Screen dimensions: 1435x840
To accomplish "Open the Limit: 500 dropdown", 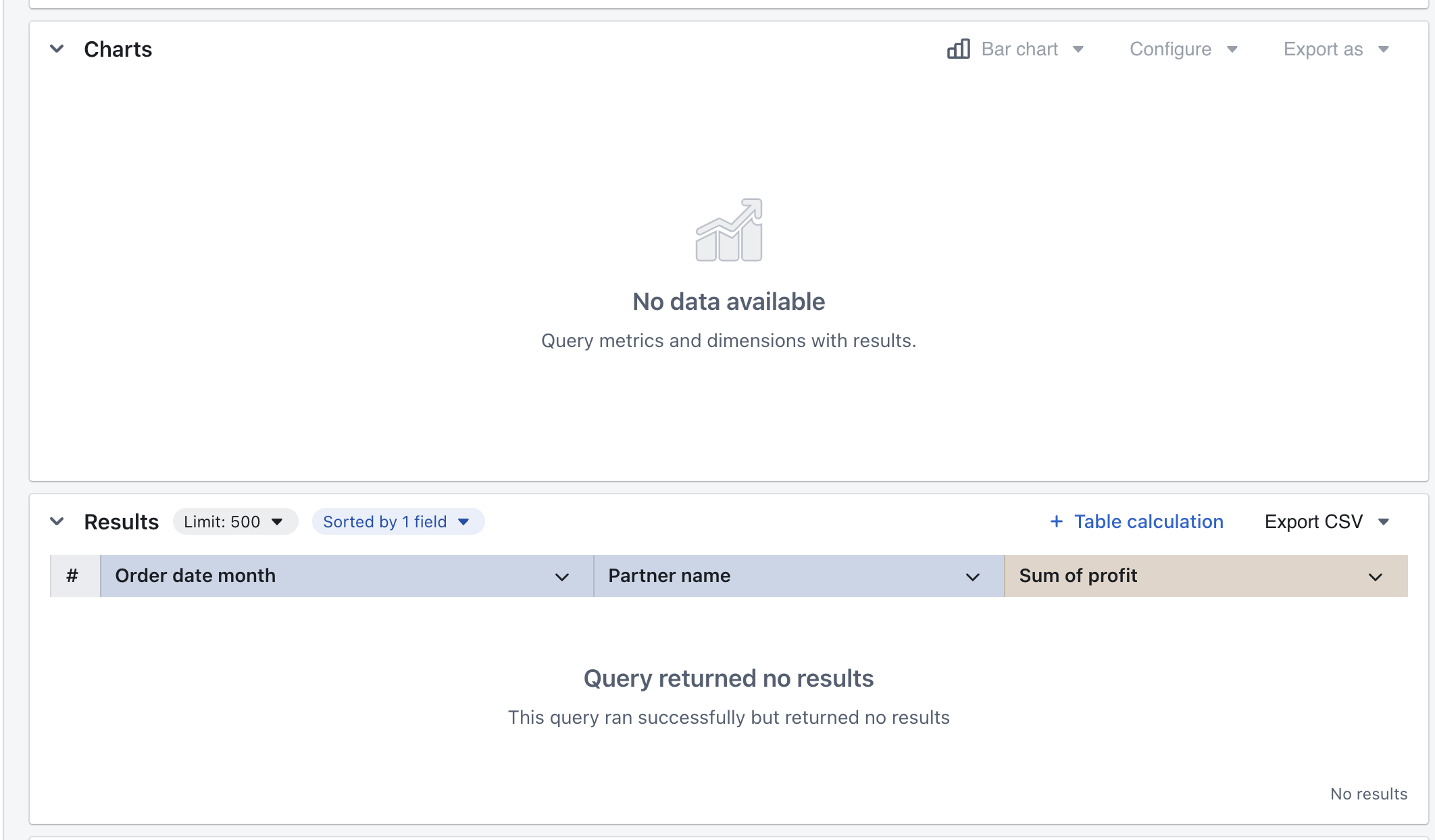I will [235, 521].
